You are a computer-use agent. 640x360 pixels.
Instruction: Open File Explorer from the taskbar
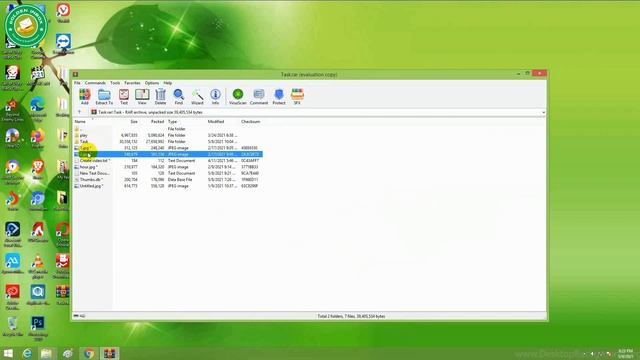click(47, 353)
